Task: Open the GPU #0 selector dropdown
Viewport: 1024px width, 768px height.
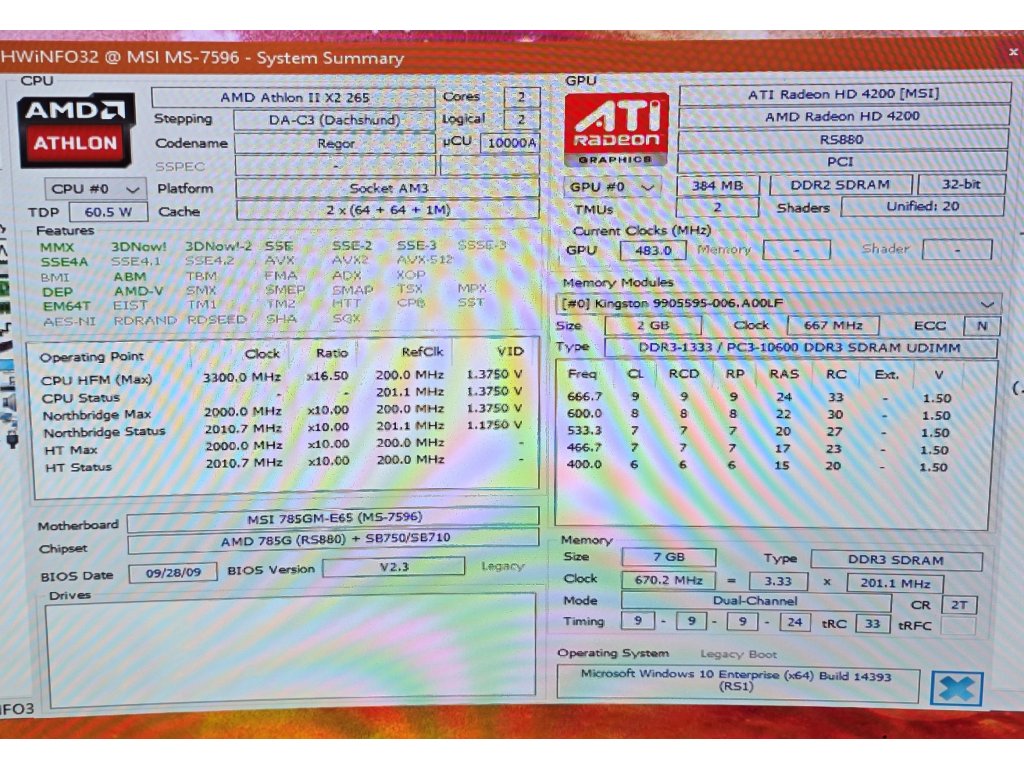Action: 613,187
